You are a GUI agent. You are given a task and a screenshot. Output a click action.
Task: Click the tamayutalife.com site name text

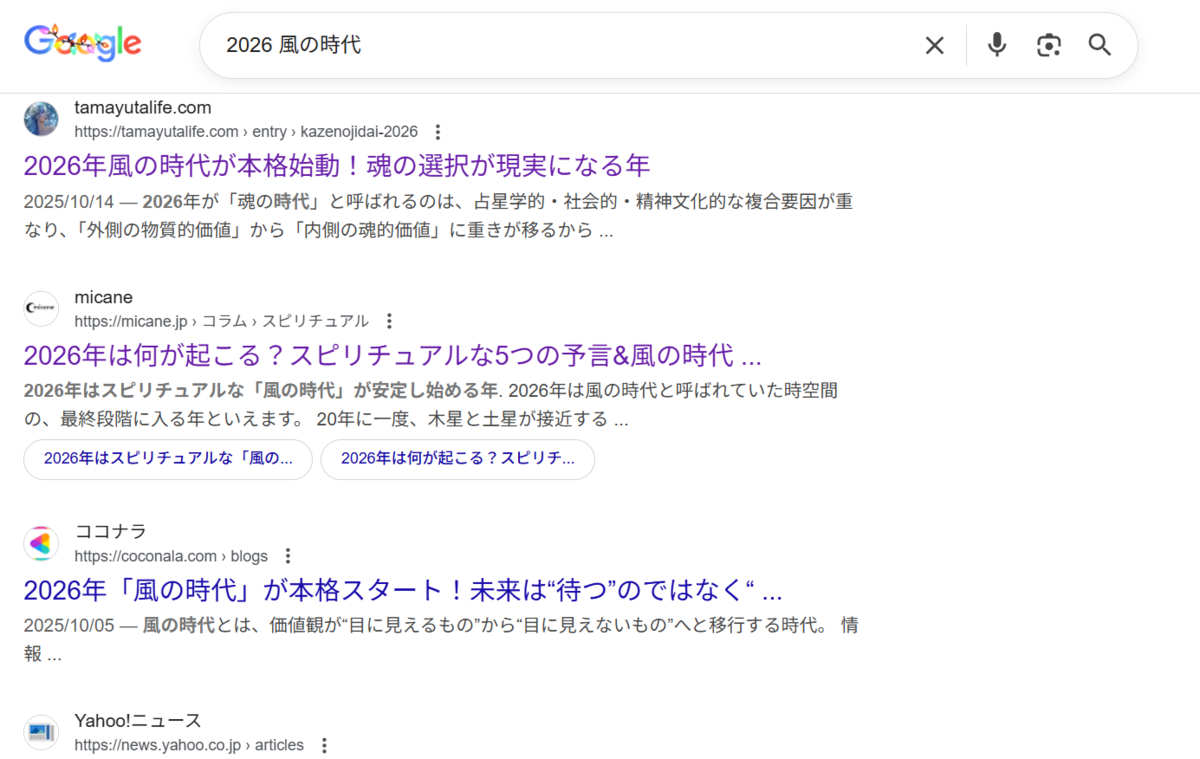coord(143,108)
